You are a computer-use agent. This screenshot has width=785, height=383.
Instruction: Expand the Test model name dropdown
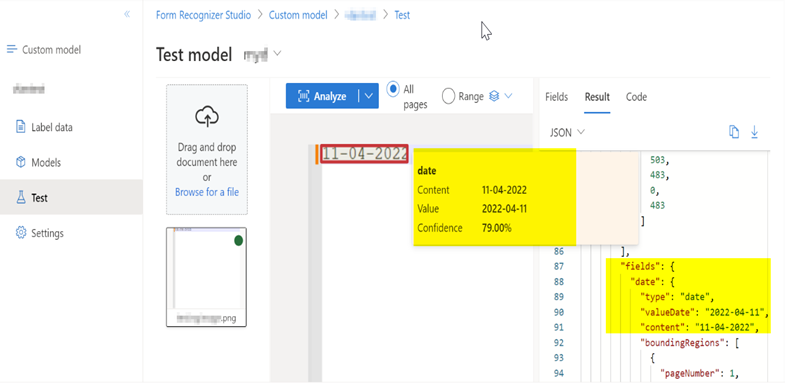coord(277,54)
